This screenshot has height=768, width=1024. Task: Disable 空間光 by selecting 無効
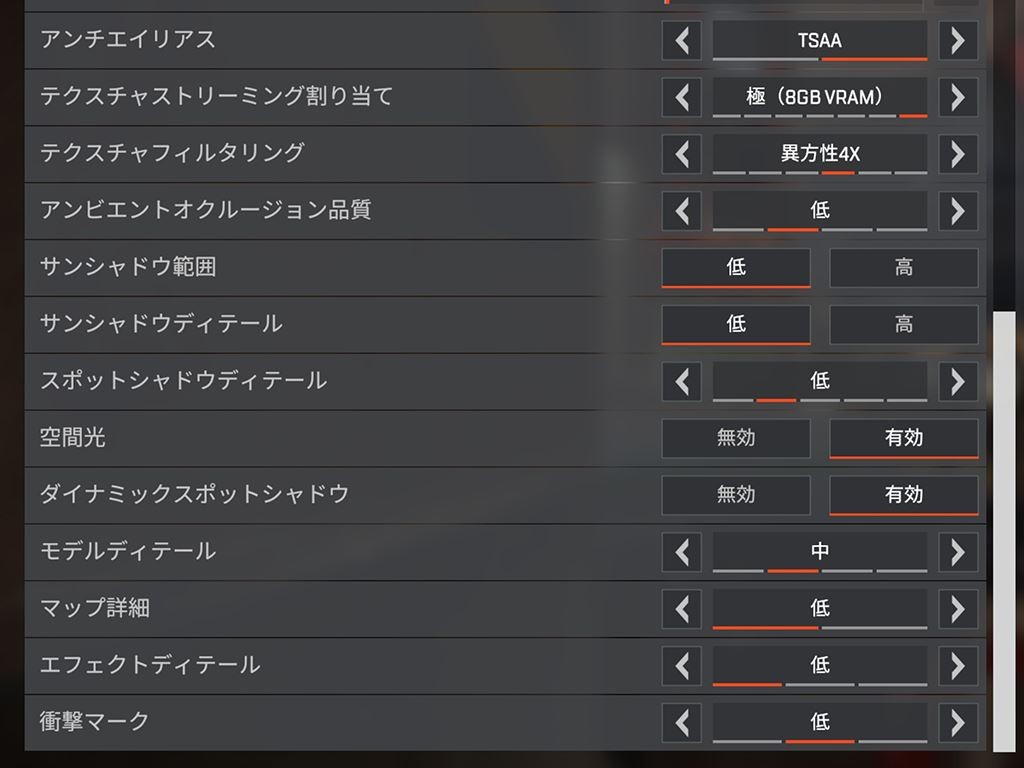click(736, 438)
